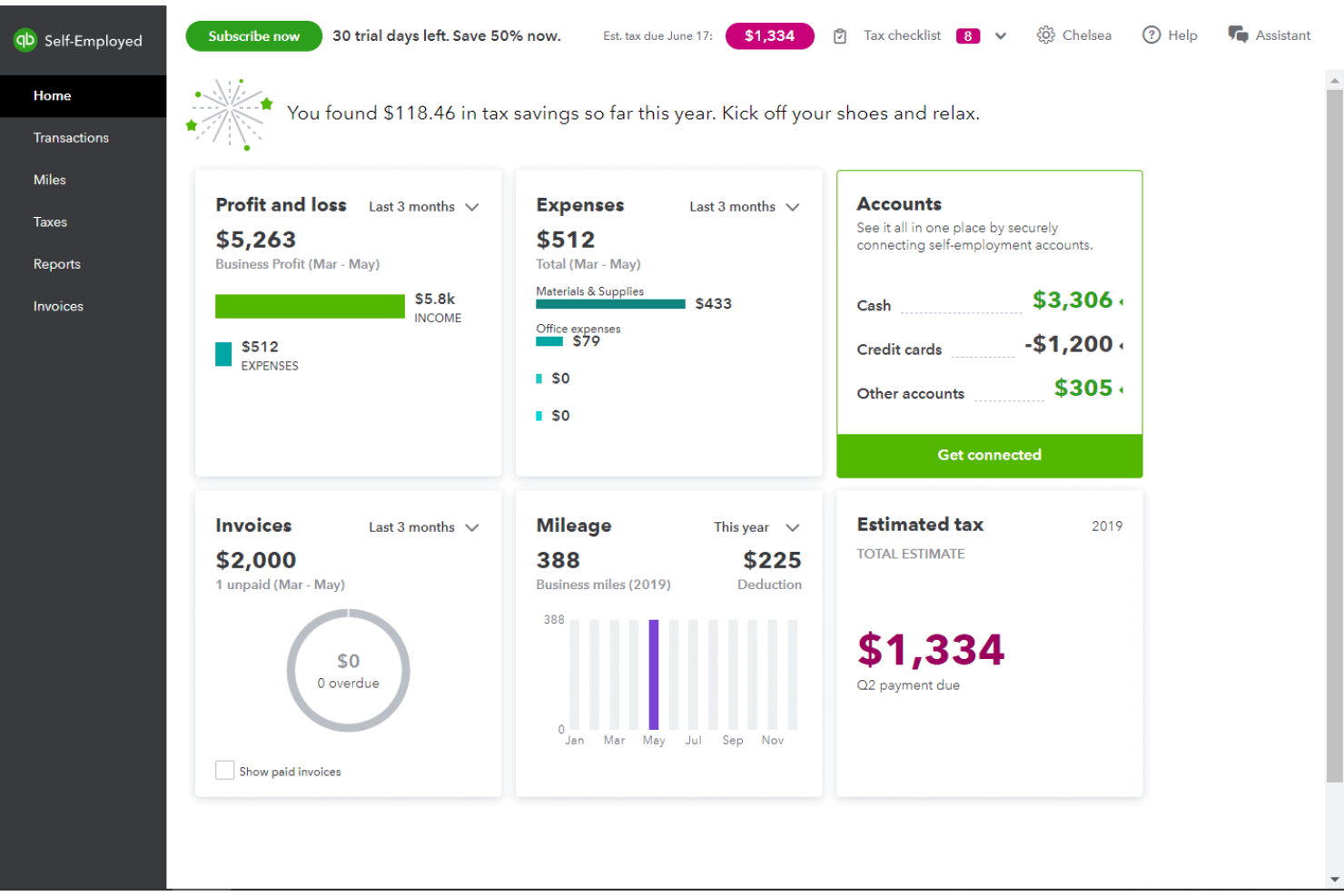The width and height of the screenshot is (1344, 896).
Task: Open the Tax checklist clipboard icon
Action: [839, 35]
